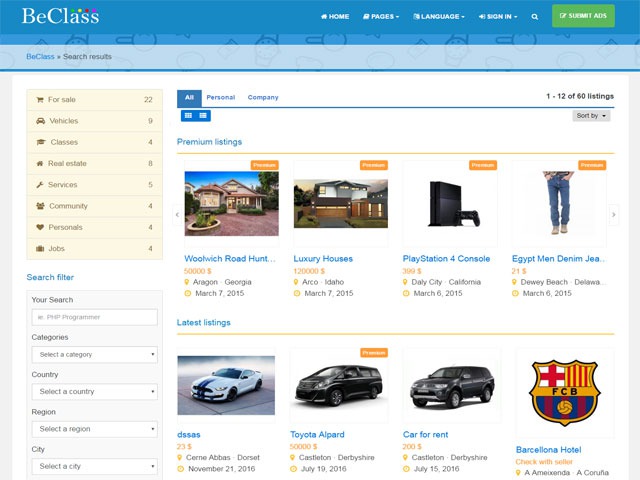Viewport: 640px width, 480px height.
Task: Open the Sign In dropdown menu
Action: [498, 16]
